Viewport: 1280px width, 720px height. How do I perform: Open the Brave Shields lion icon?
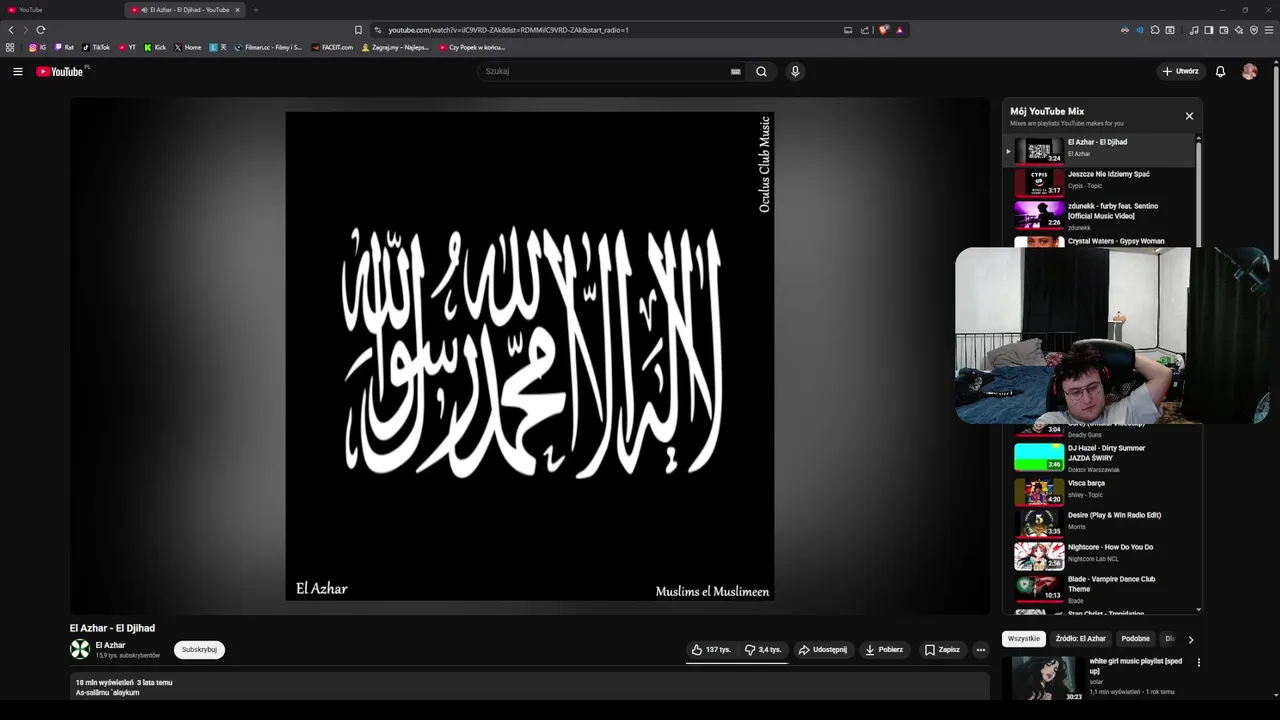(x=883, y=30)
